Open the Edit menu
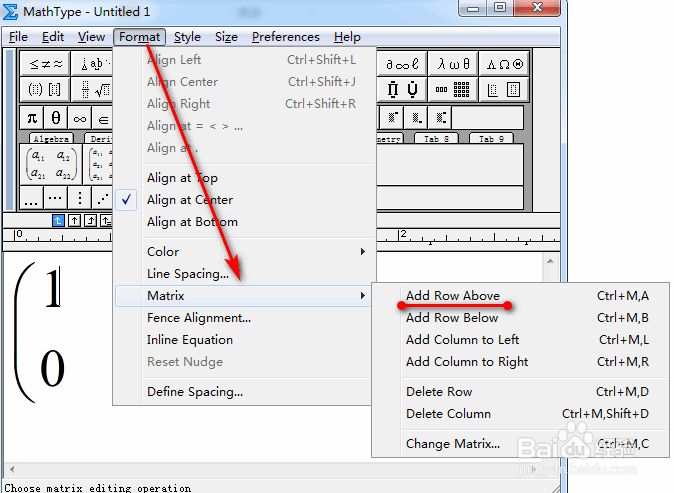The height and width of the screenshot is (493, 674). 53,37
